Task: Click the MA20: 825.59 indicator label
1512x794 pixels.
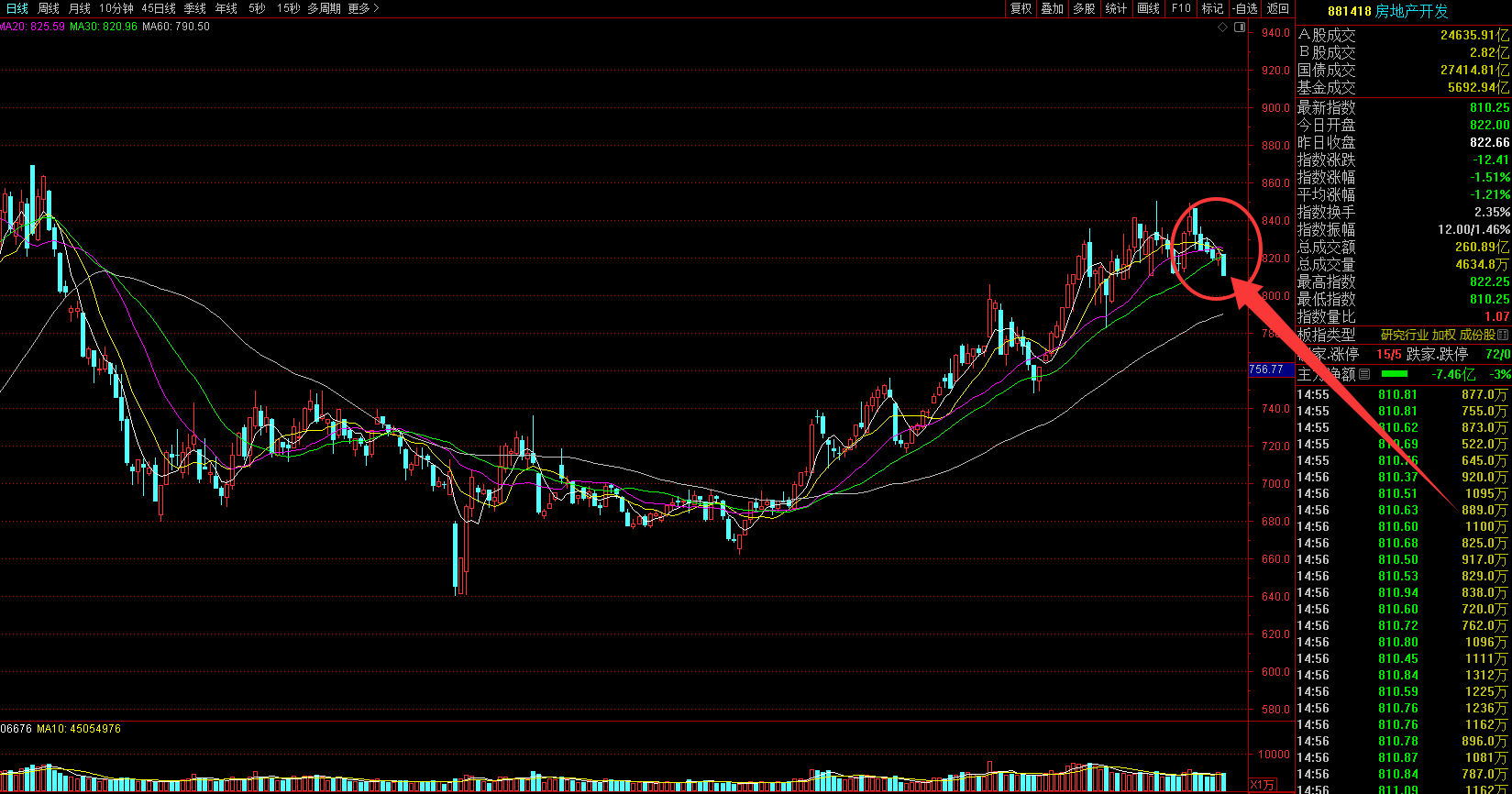Action: point(33,27)
